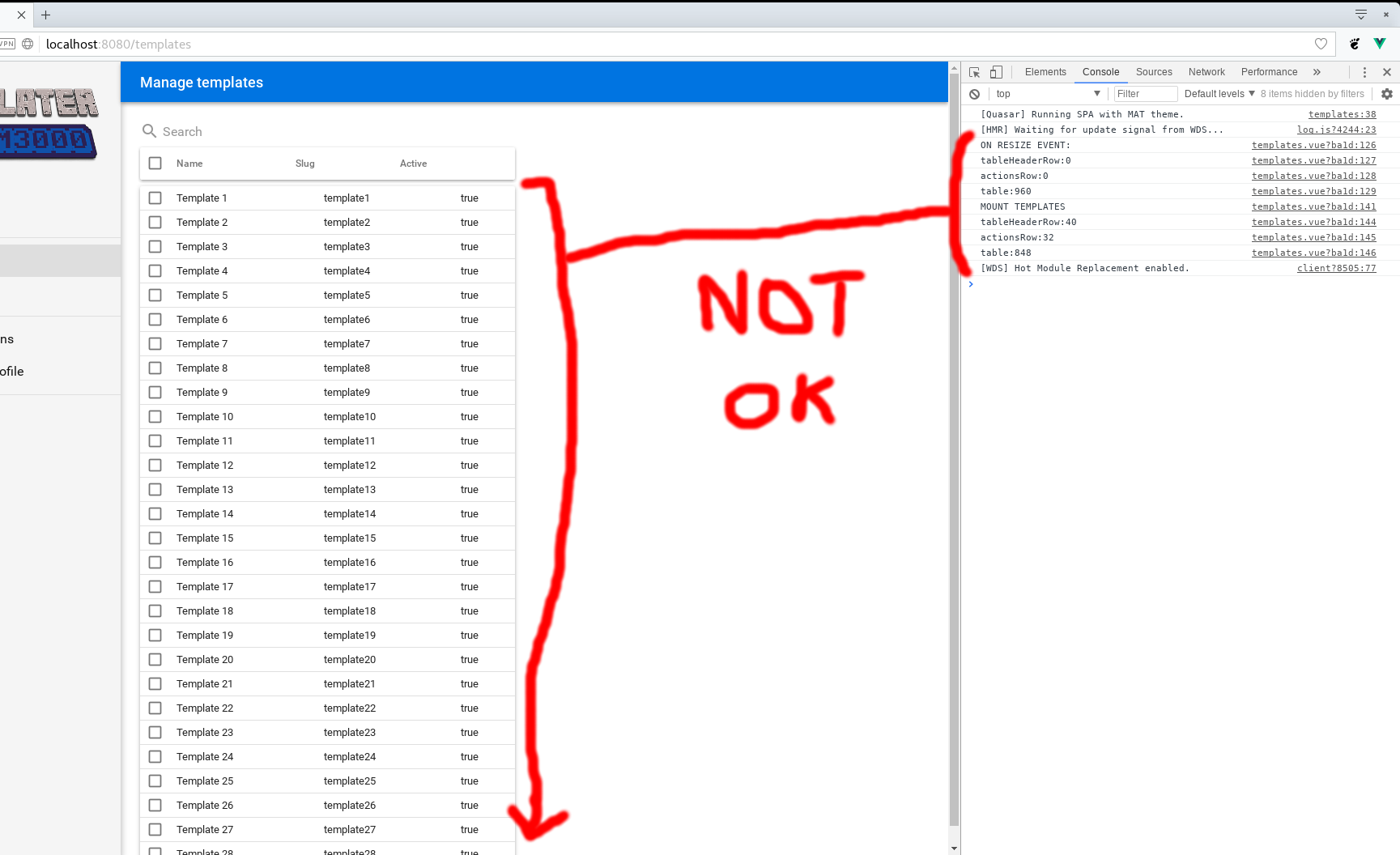1400x855 pixels.
Task: Check the box for Template 1
Action: [155, 198]
